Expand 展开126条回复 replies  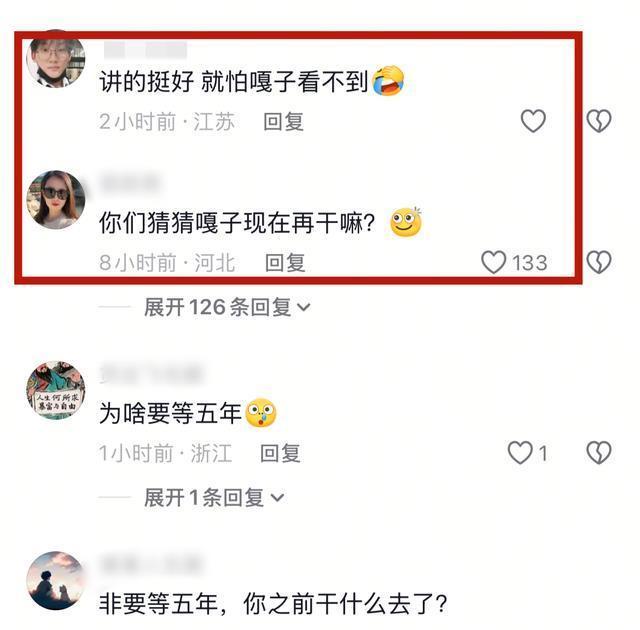[x=227, y=307]
